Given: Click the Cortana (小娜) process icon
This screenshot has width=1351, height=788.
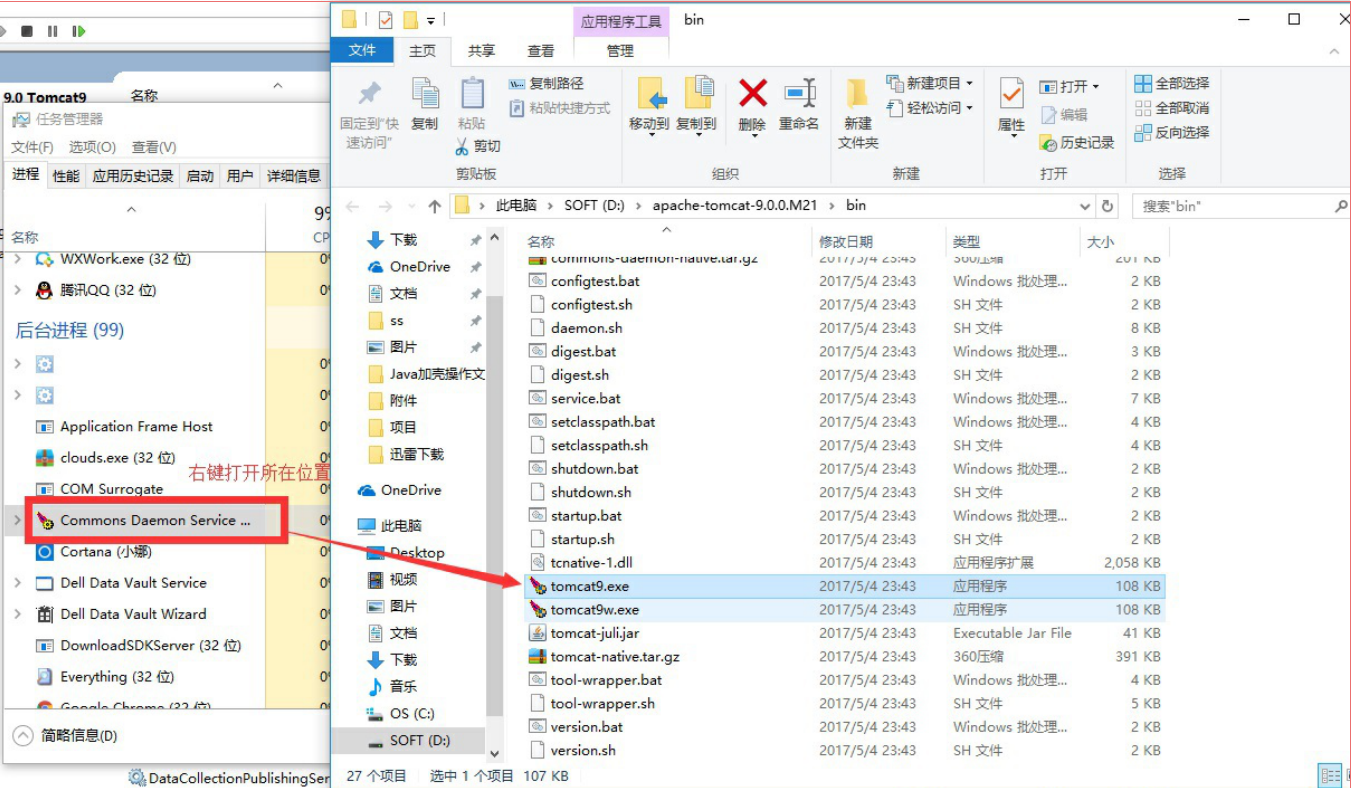Looking at the screenshot, I should (44, 552).
